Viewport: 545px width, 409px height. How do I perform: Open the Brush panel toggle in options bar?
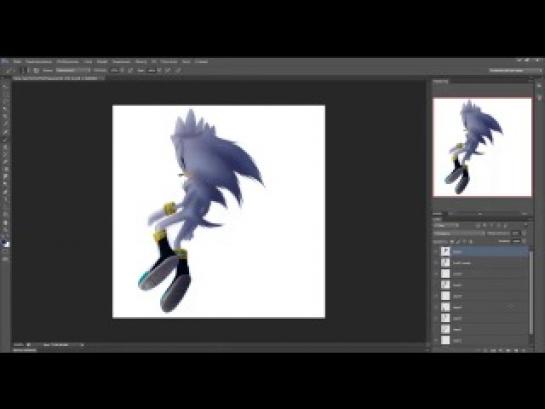(36, 70)
